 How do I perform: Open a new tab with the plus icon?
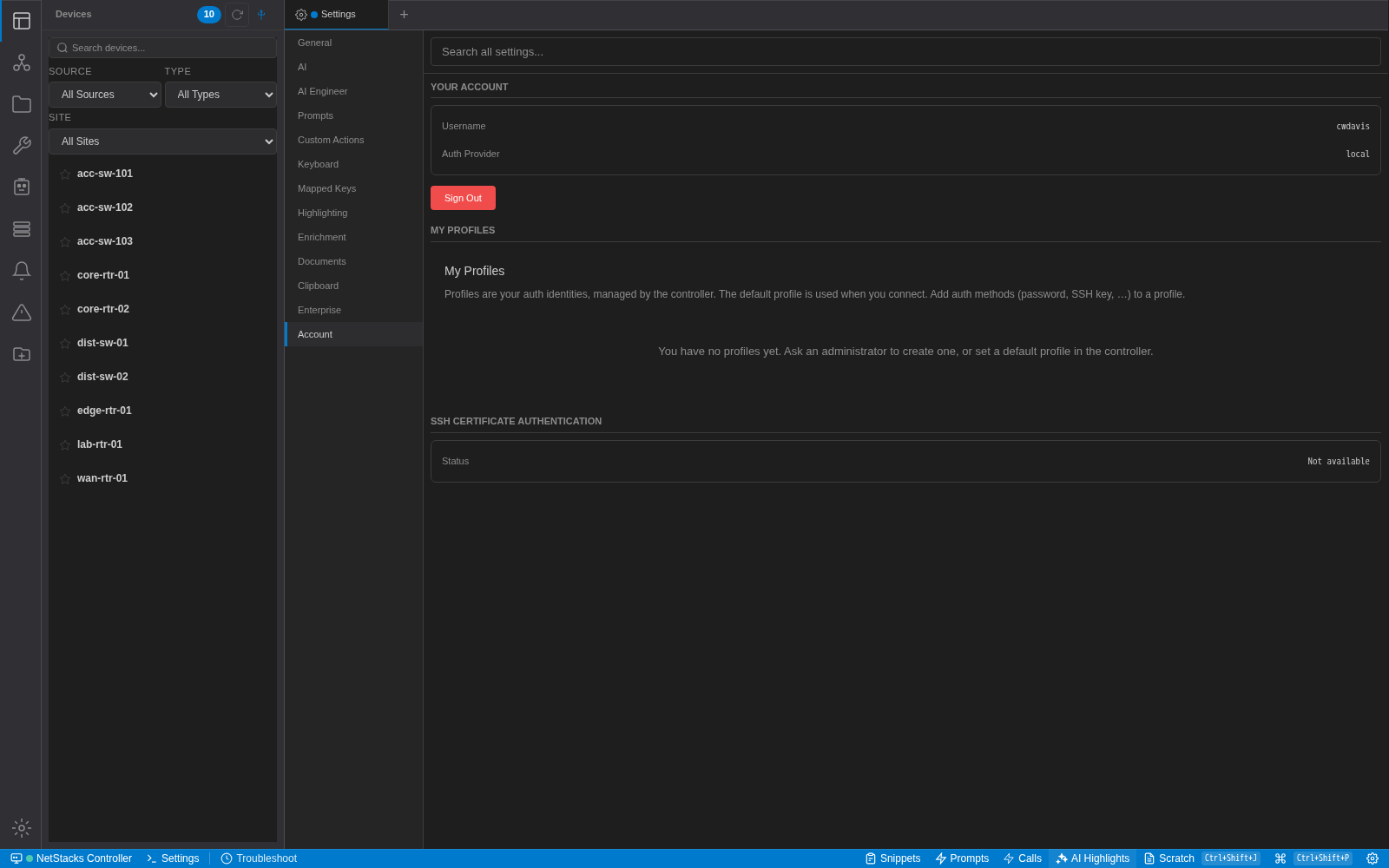[x=404, y=15]
